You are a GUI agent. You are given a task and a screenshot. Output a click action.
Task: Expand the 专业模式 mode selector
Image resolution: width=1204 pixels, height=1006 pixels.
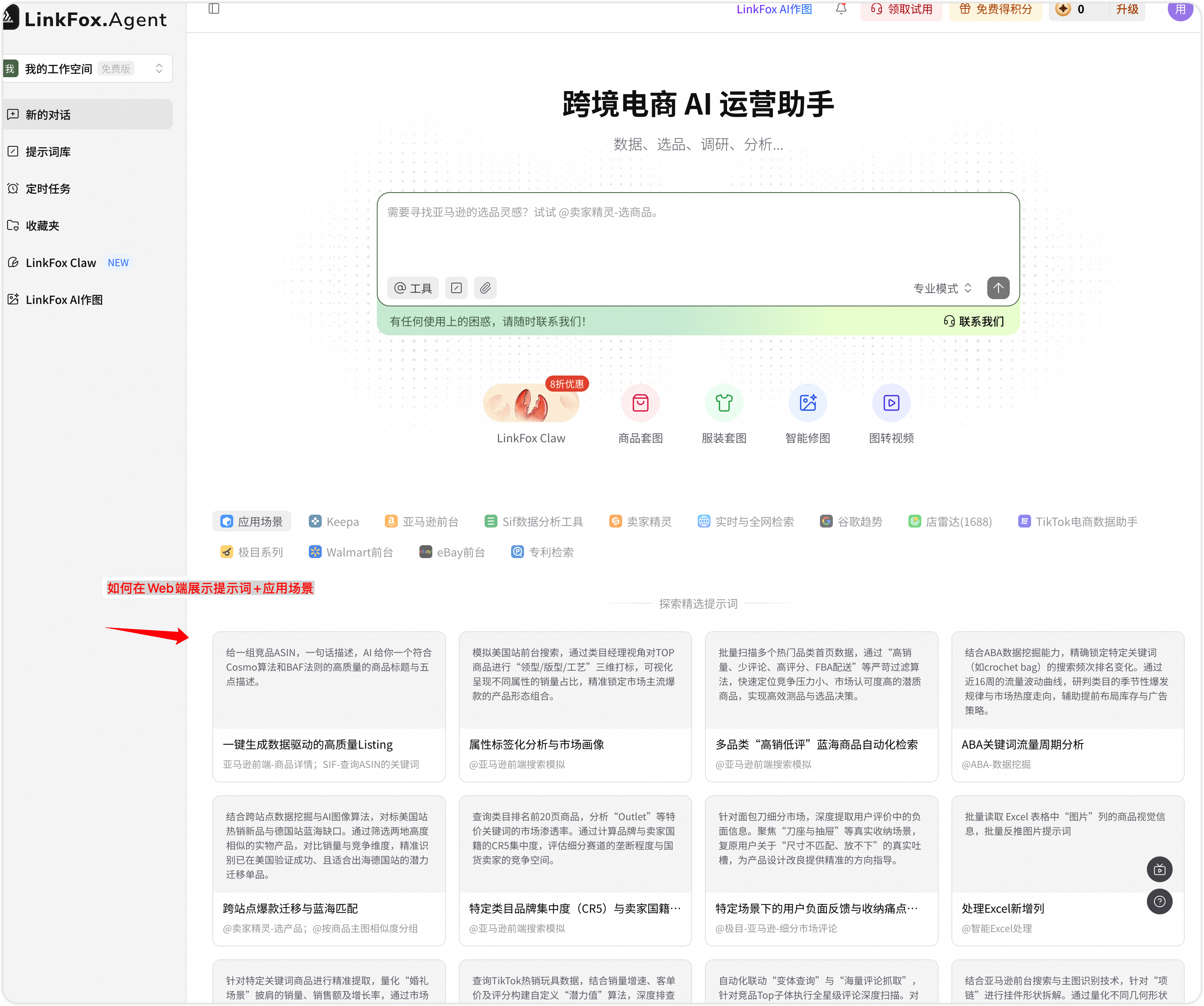point(942,288)
